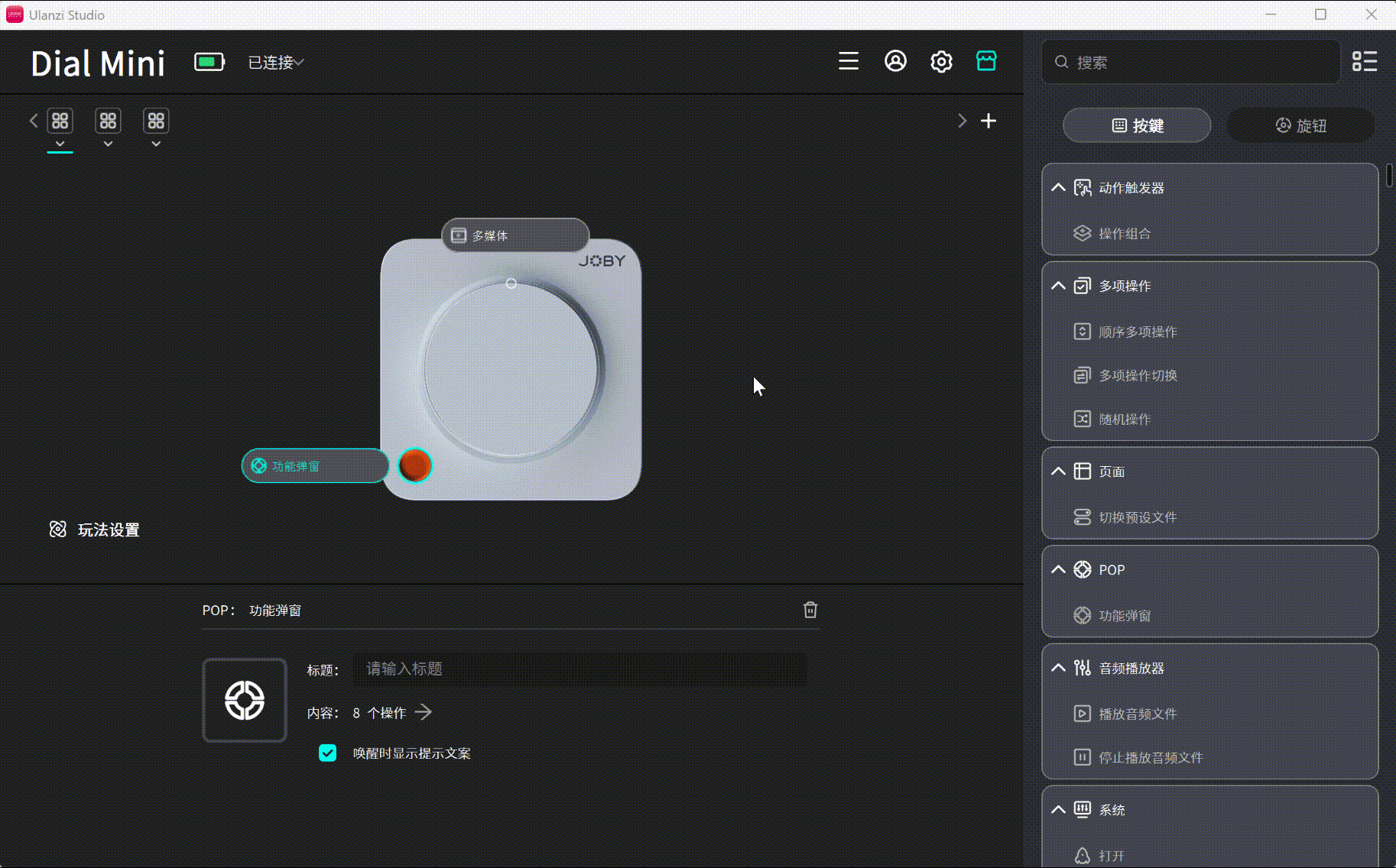Select the second page icon
This screenshot has height=868, width=1396.
(x=108, y=121)
